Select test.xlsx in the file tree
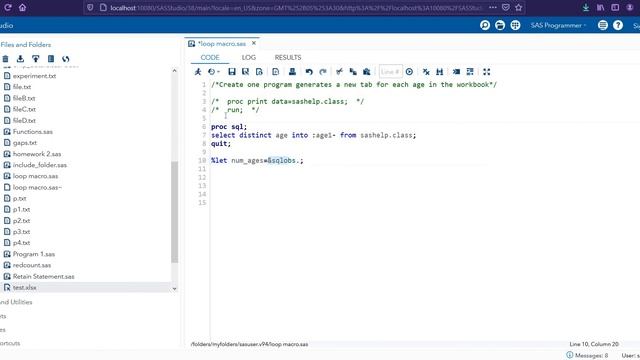 click(x=24, y=288)
